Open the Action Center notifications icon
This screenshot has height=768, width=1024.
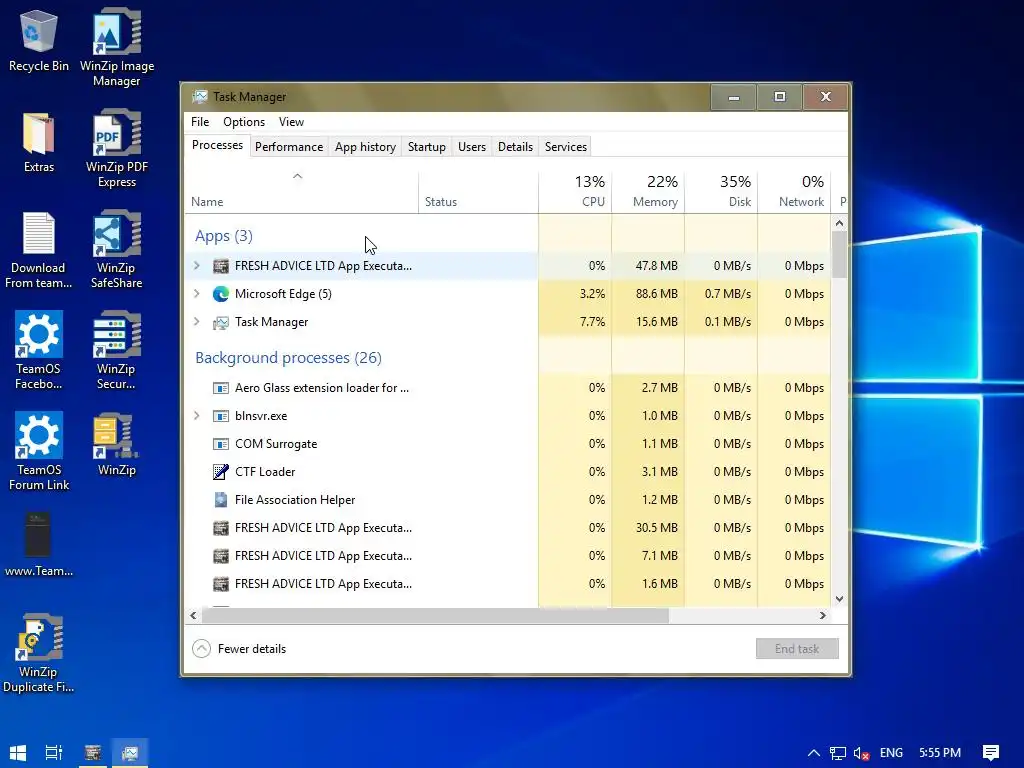tap(991, 753)
